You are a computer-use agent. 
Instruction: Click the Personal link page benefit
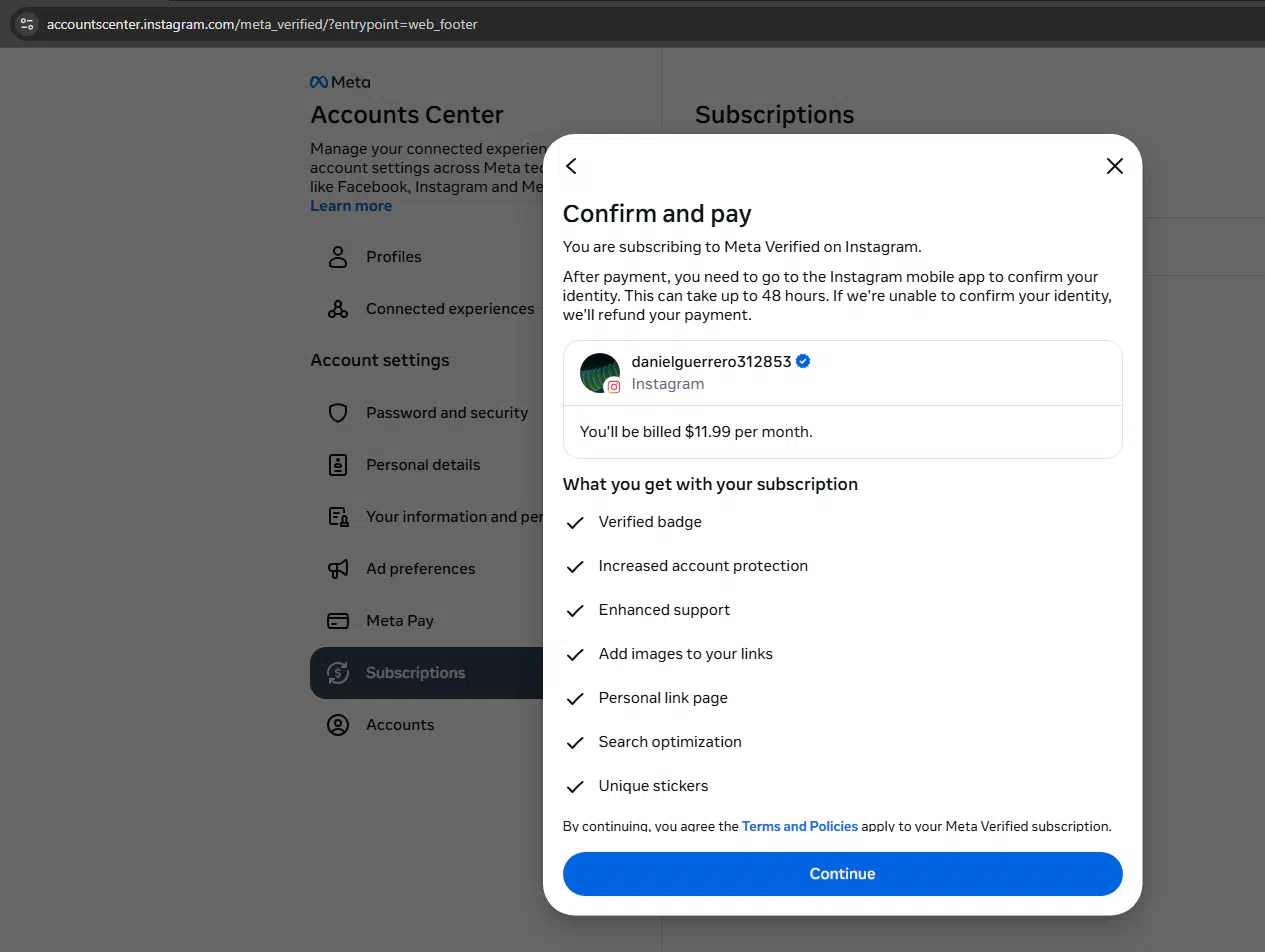(663, 698)
